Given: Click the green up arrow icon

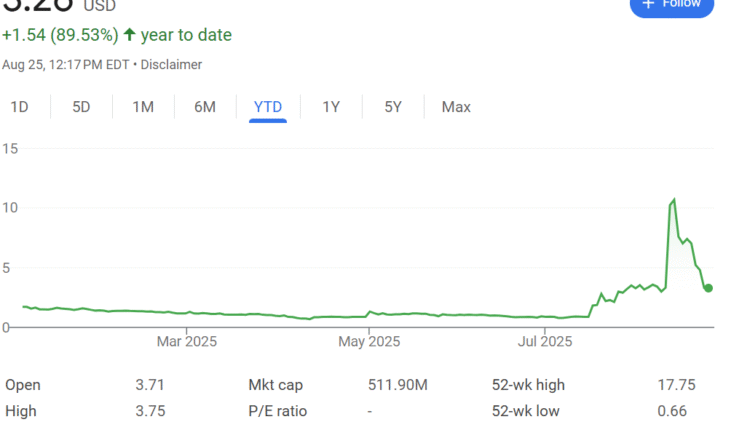Looking at the screenshot, I should [129, 35].
